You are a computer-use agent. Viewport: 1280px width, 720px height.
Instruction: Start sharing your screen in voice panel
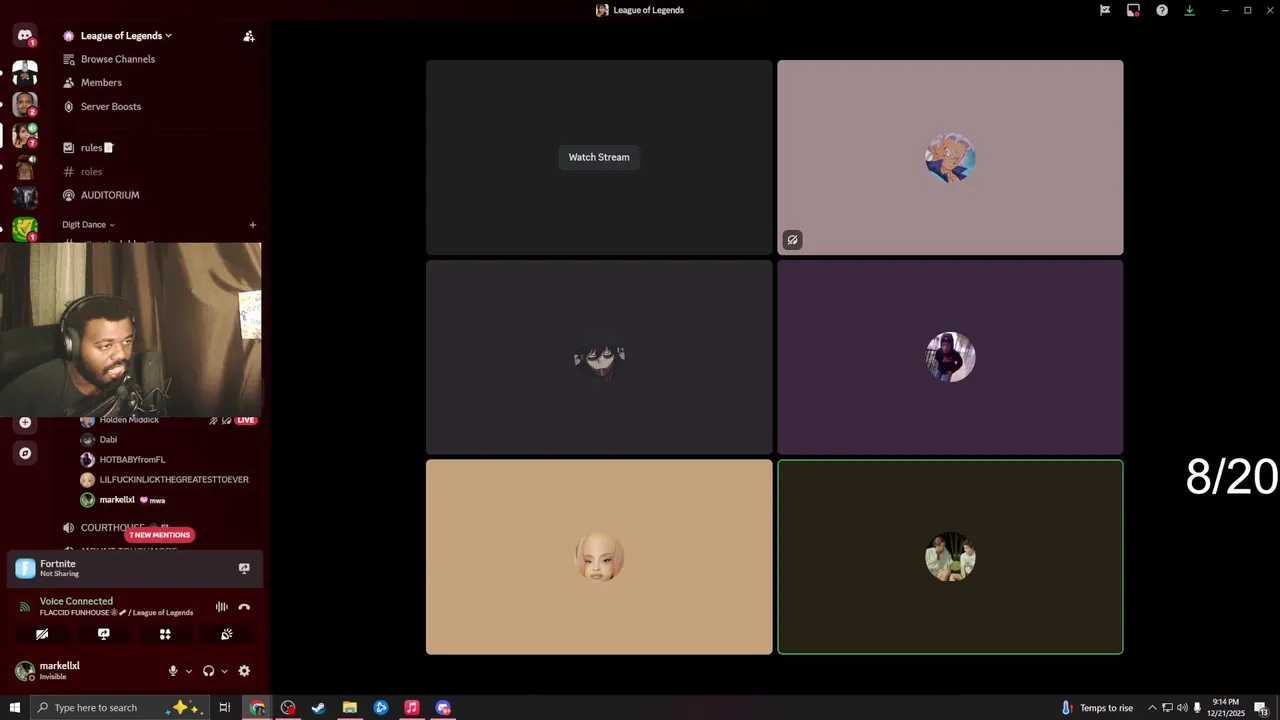[103, 634]
